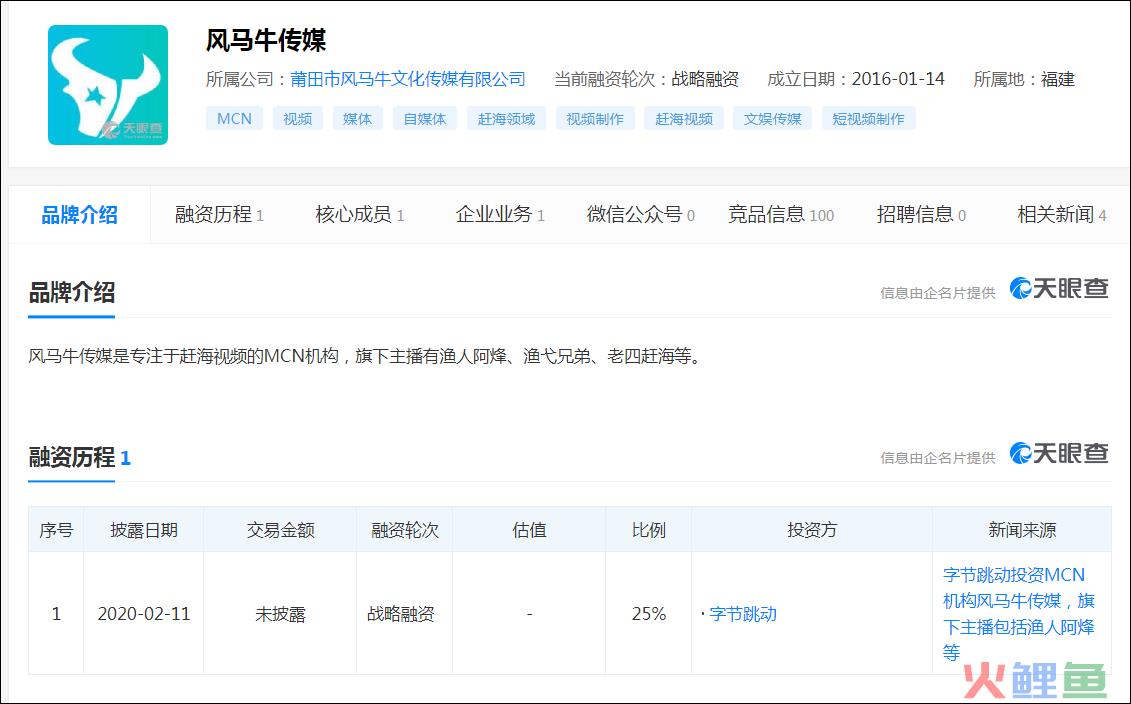Open the 字节跳动 investor link
The width and height of the screenshot is (1131, 704).
[742, 614]
